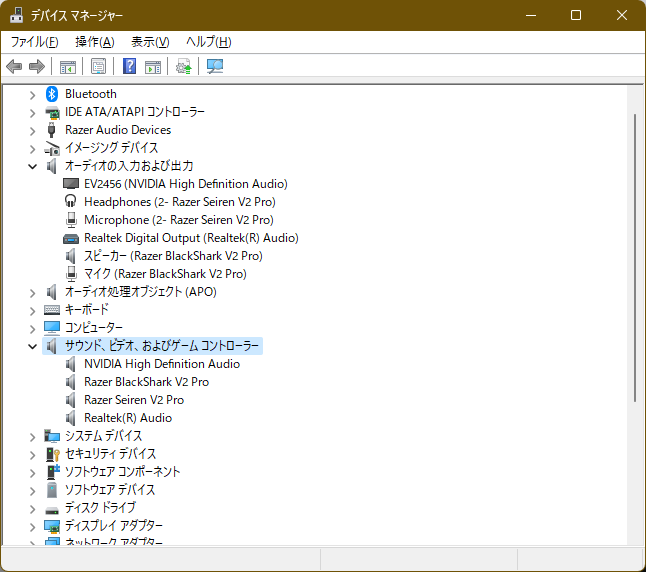The image size is (646, 572).
Task: Click the コンピューター monitor icon
Action: [52, 328]
